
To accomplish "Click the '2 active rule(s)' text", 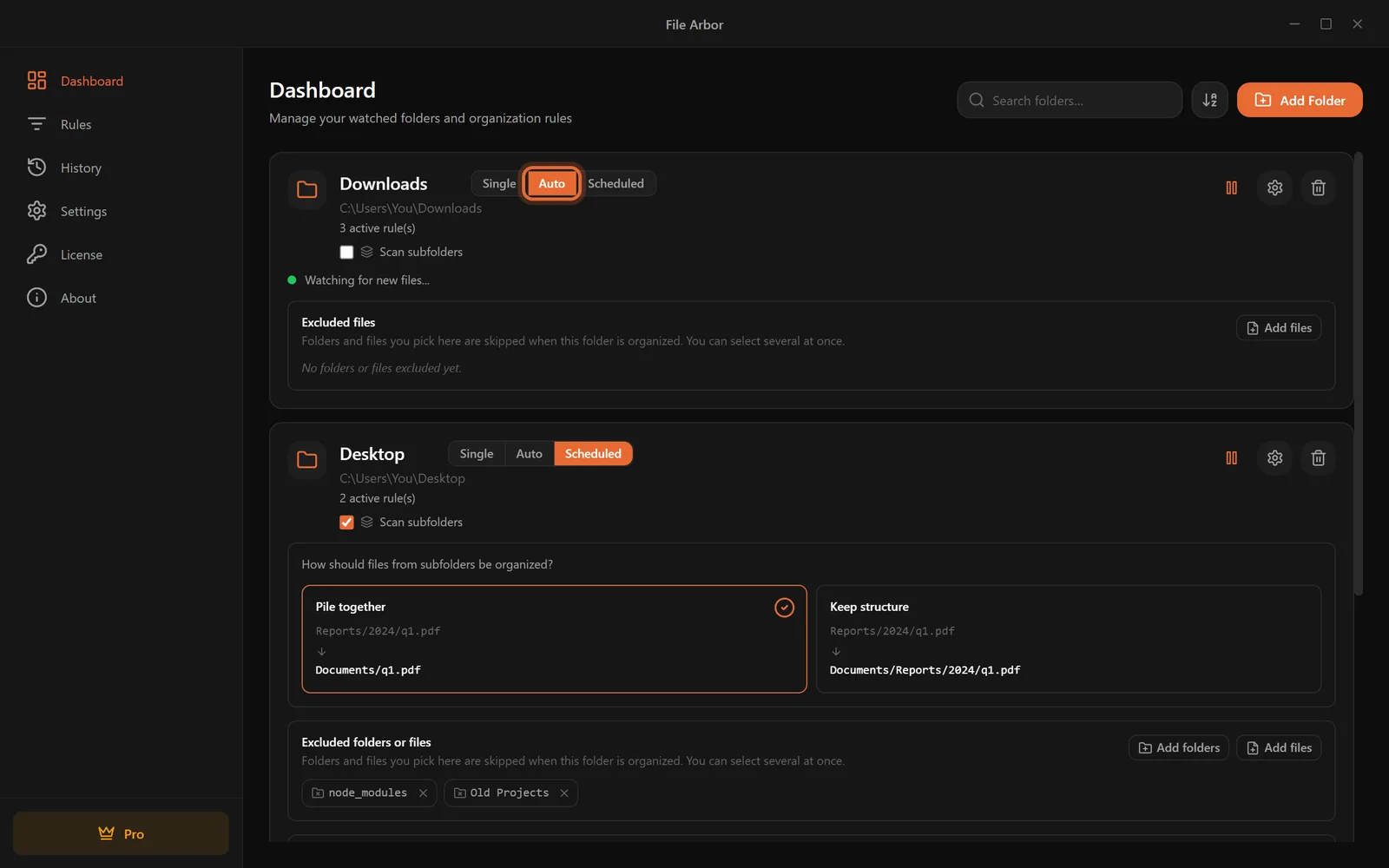I will click(378, 498).
